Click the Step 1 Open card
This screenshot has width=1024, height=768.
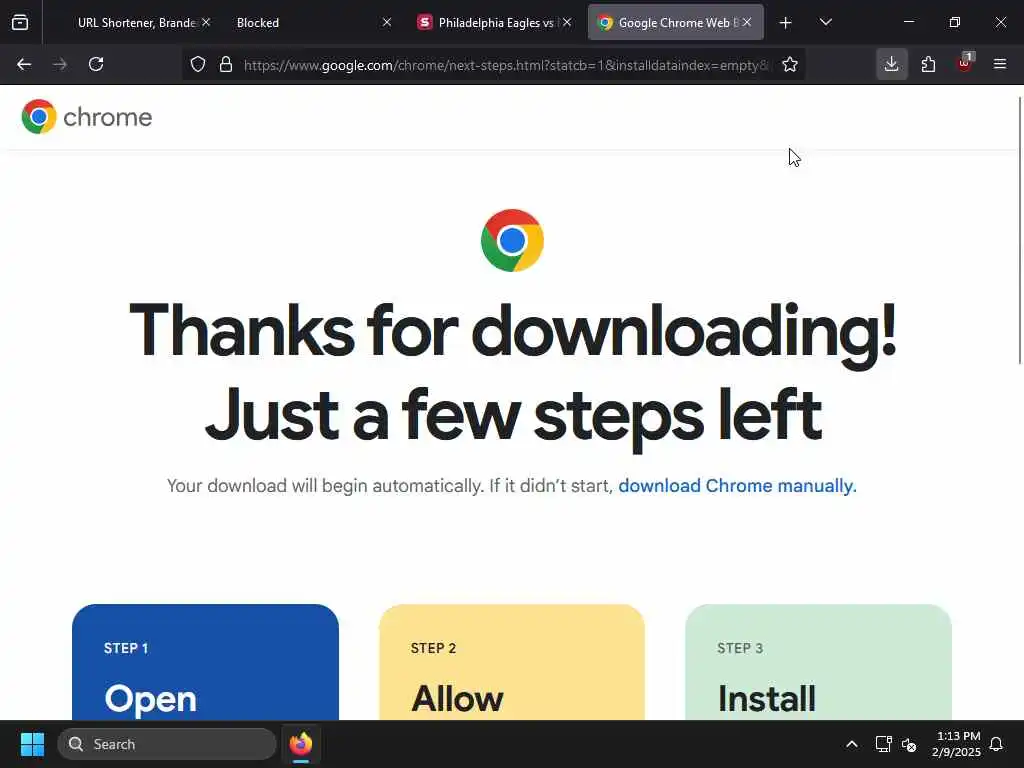tap(205, 662)
